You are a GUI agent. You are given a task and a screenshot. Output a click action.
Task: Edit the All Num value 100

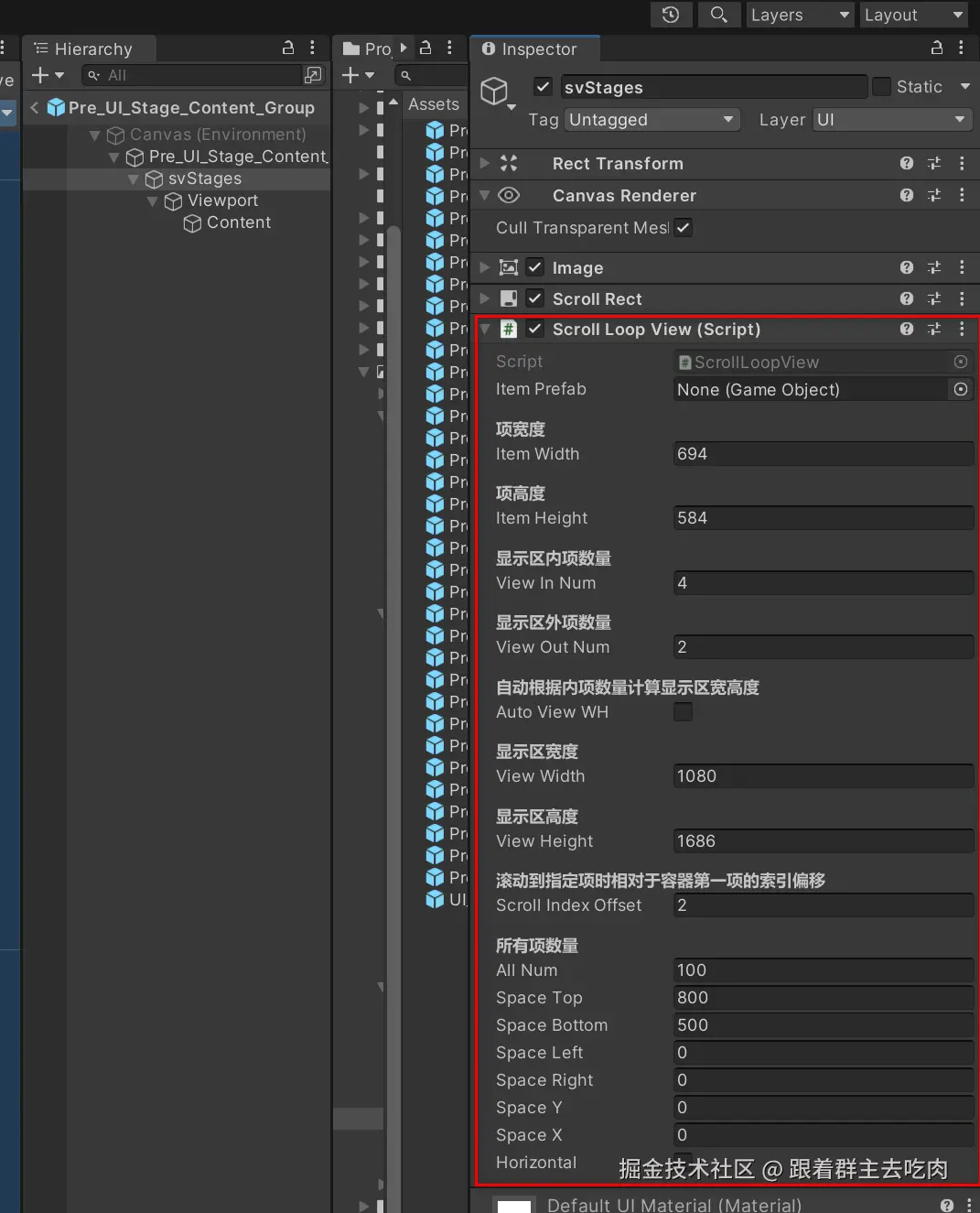point(824,970)
